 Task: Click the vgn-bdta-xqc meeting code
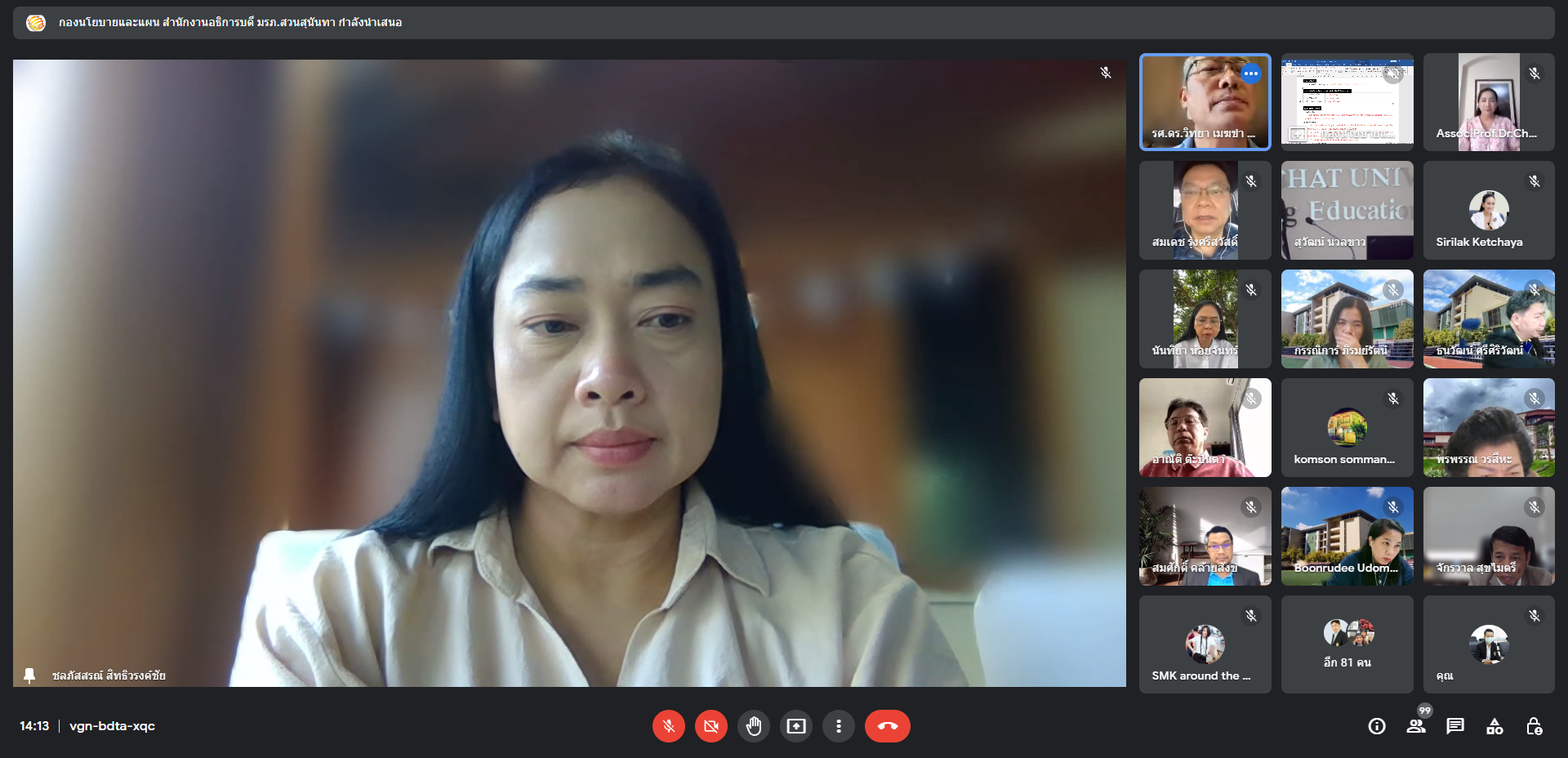[x=112, y=726]
